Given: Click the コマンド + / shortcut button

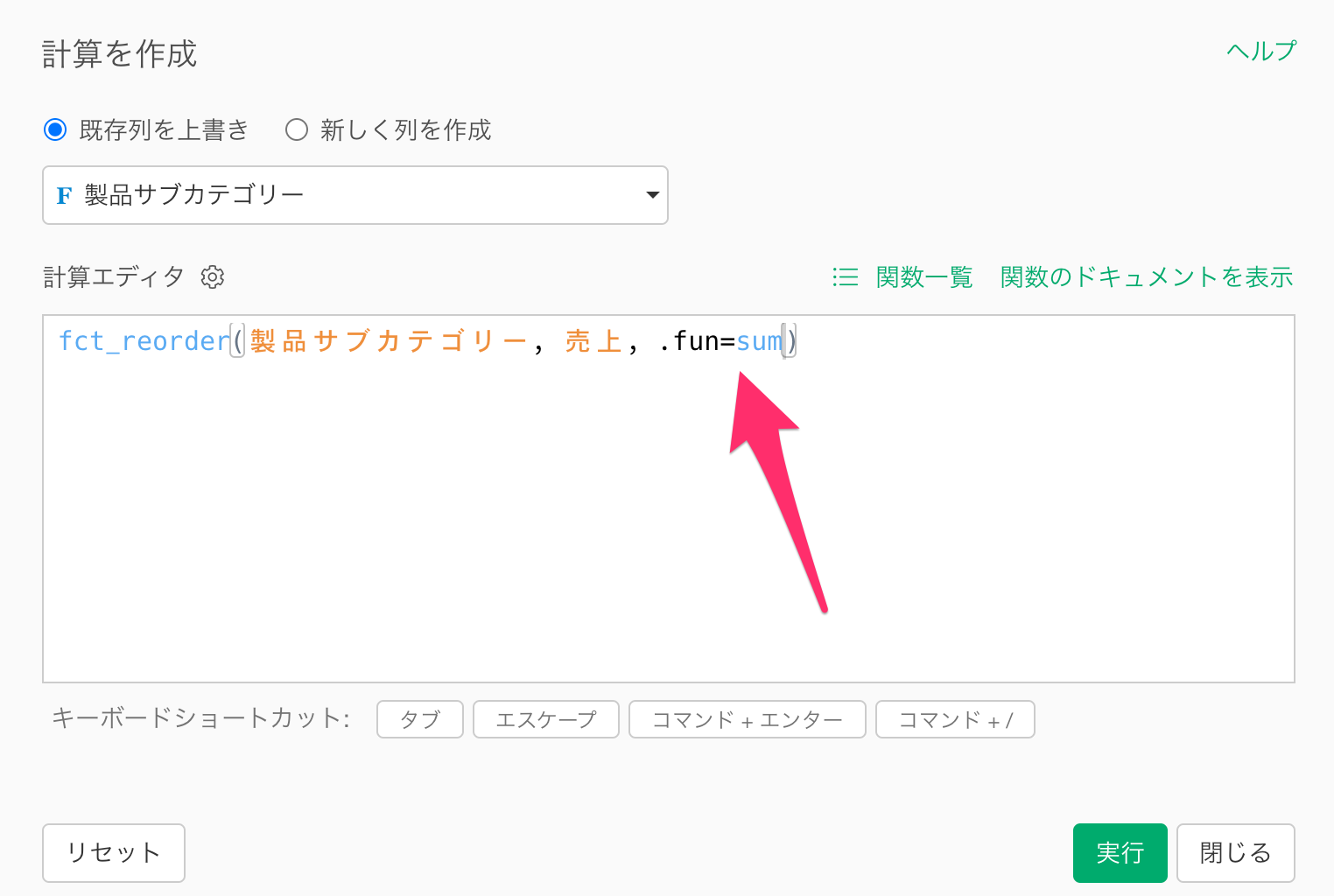Looking at the screenshot, I should click(955, 720).
